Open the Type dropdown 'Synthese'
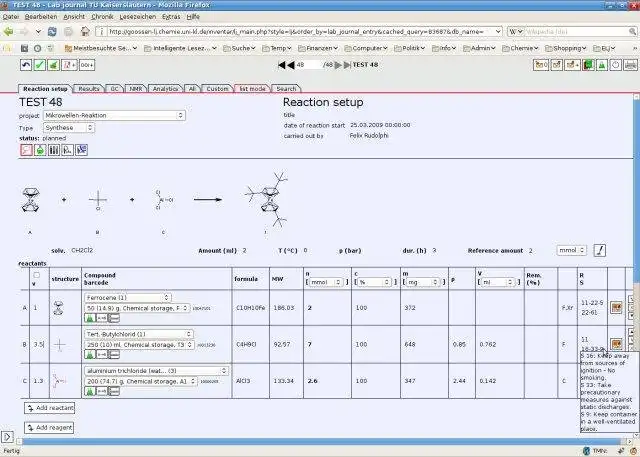 69,128
